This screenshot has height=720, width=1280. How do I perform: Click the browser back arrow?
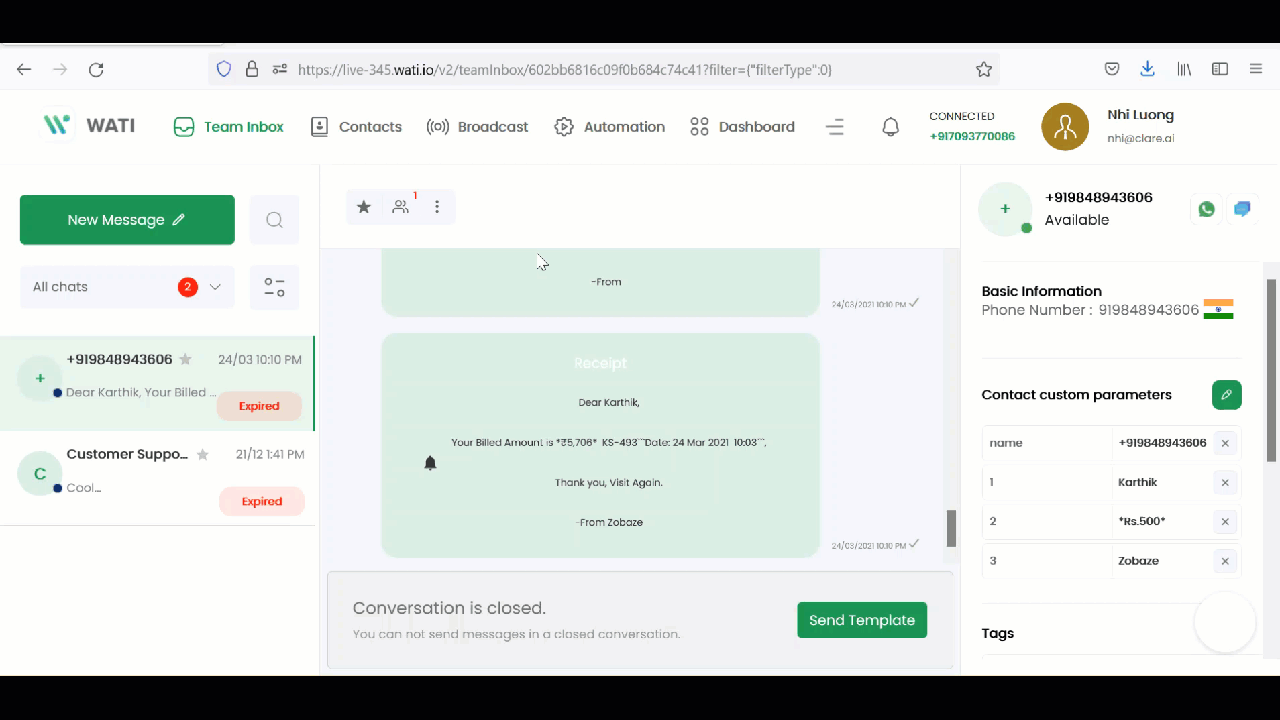pos(24,69)
